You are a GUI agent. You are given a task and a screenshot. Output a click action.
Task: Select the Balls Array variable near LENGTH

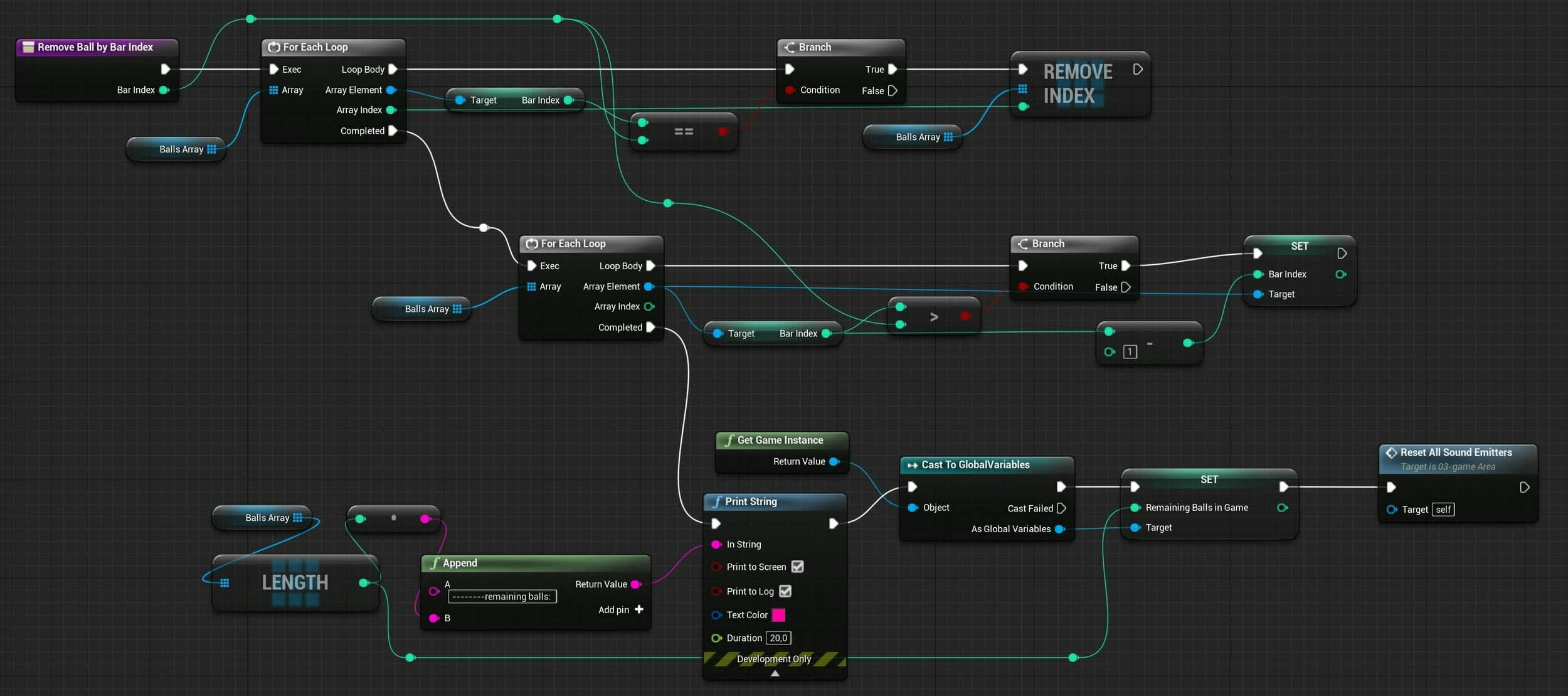point(267,518)
